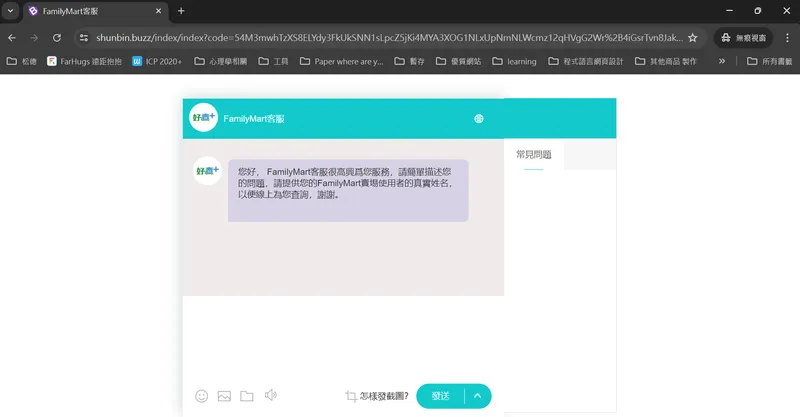The width and height of the screenshot is (800, 417).
Task: Reload the page
Action: (57, 38)
